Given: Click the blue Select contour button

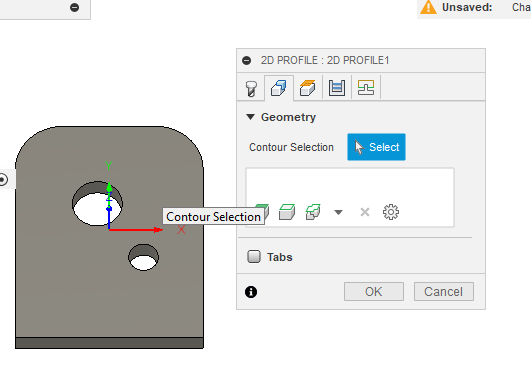Looking at the screenshot, I should (x=376, y=147).
